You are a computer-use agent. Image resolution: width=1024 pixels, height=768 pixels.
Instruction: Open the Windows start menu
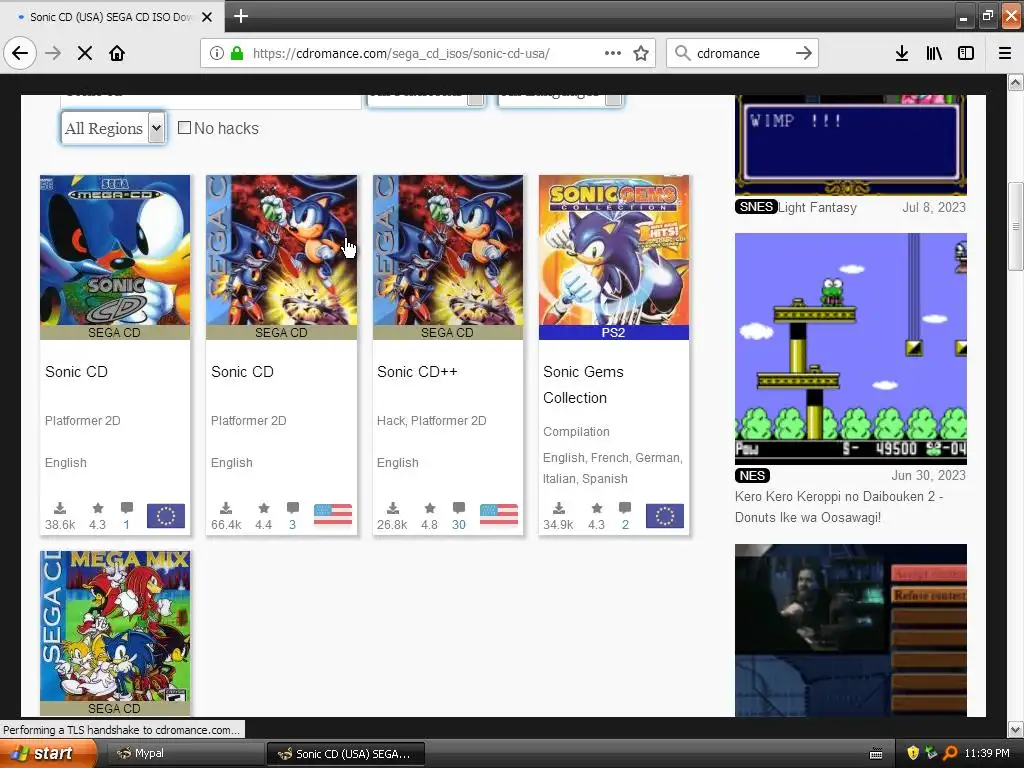pyautogui.click(x=47, y=754)
